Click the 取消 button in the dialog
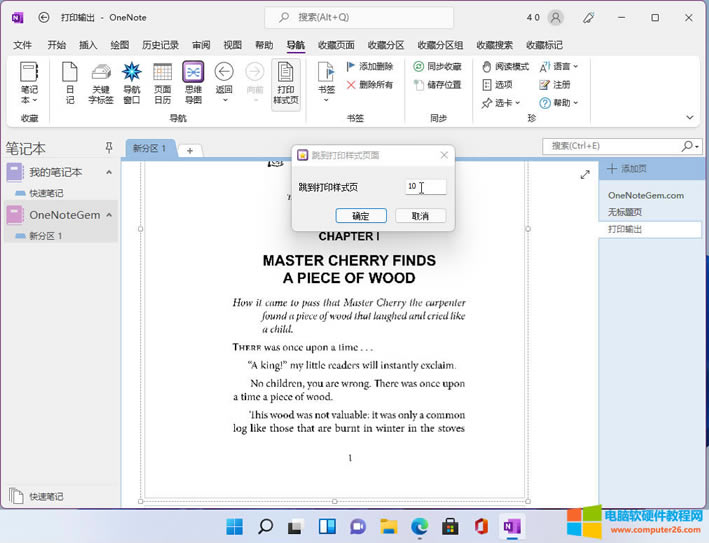Viewport: 709px width, 543px height. click(420, 216)
